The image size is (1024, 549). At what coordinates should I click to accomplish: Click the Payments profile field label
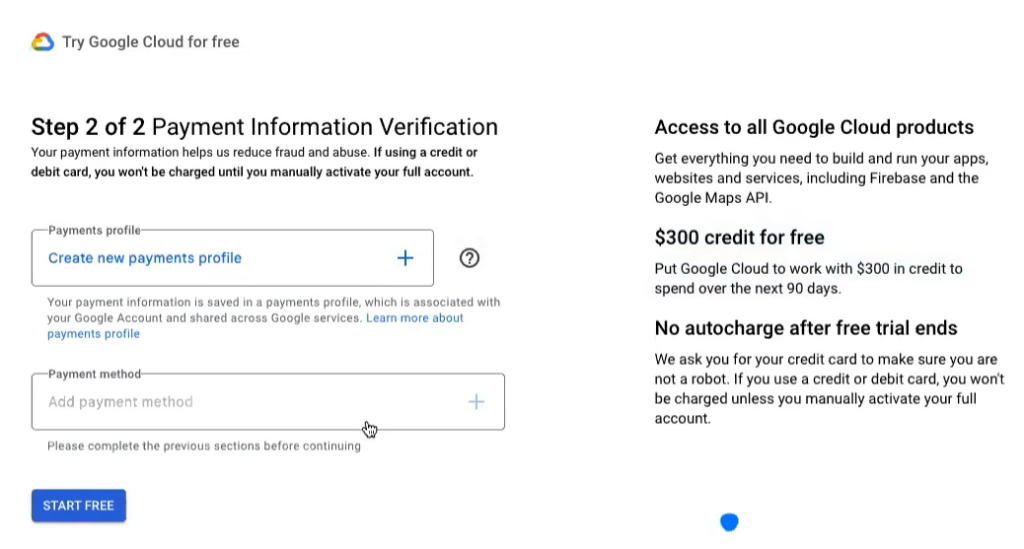pyautogui.click(x=94, y=230)
